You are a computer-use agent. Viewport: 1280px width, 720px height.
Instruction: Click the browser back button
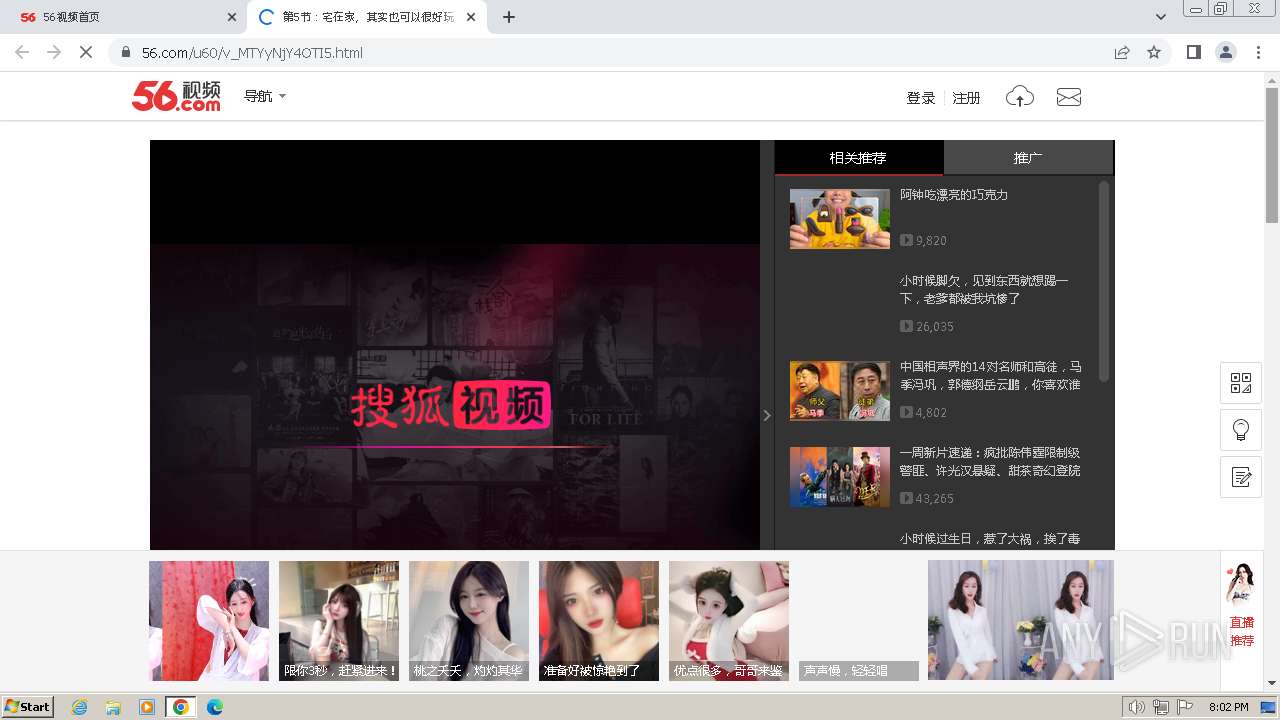point(22,52)
